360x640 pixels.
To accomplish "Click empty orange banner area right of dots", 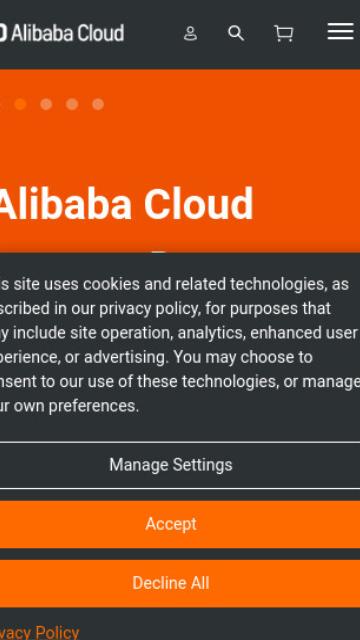I will (x=233, y=104).
